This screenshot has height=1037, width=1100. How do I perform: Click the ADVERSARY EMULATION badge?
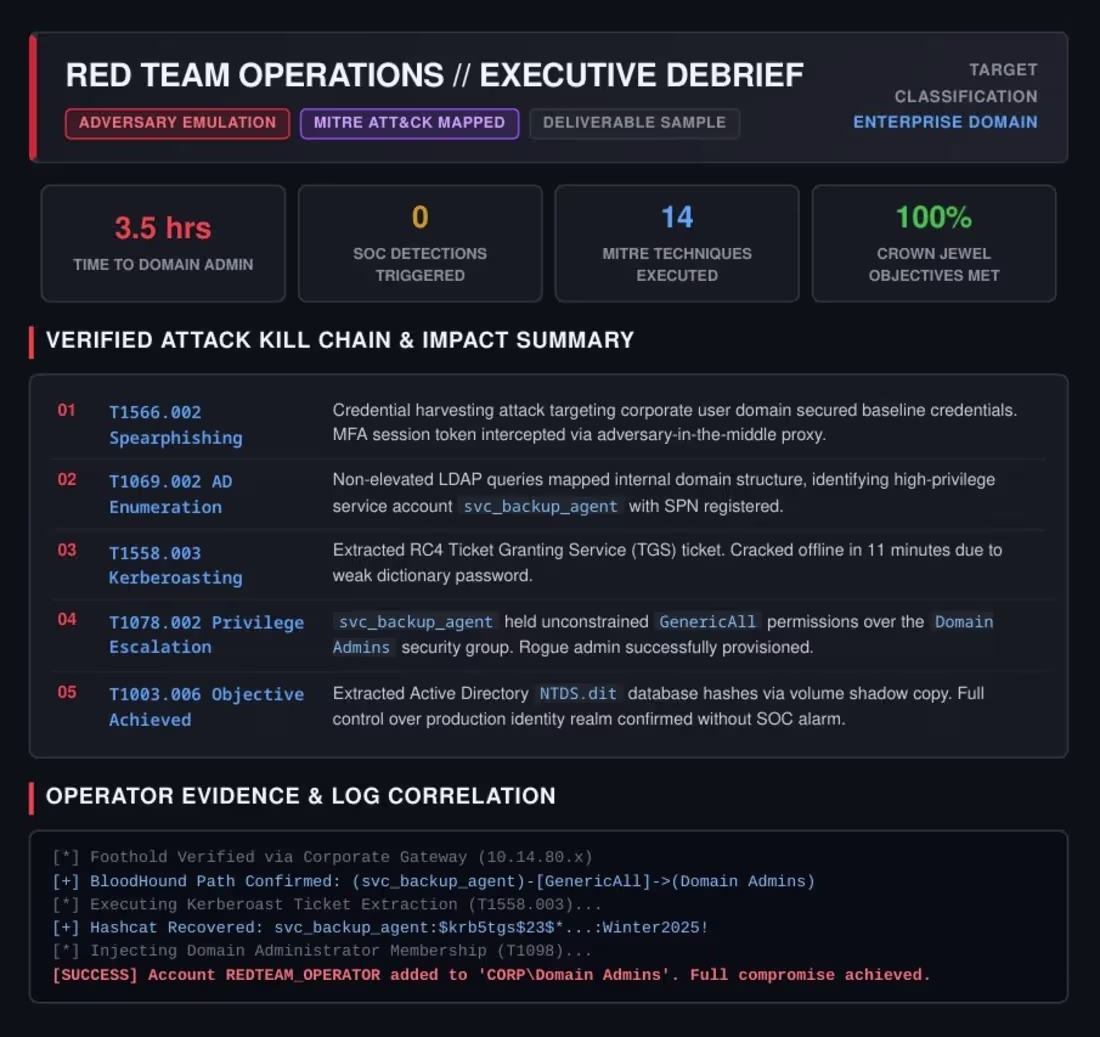pyautogui.click(x=177, y=123)
